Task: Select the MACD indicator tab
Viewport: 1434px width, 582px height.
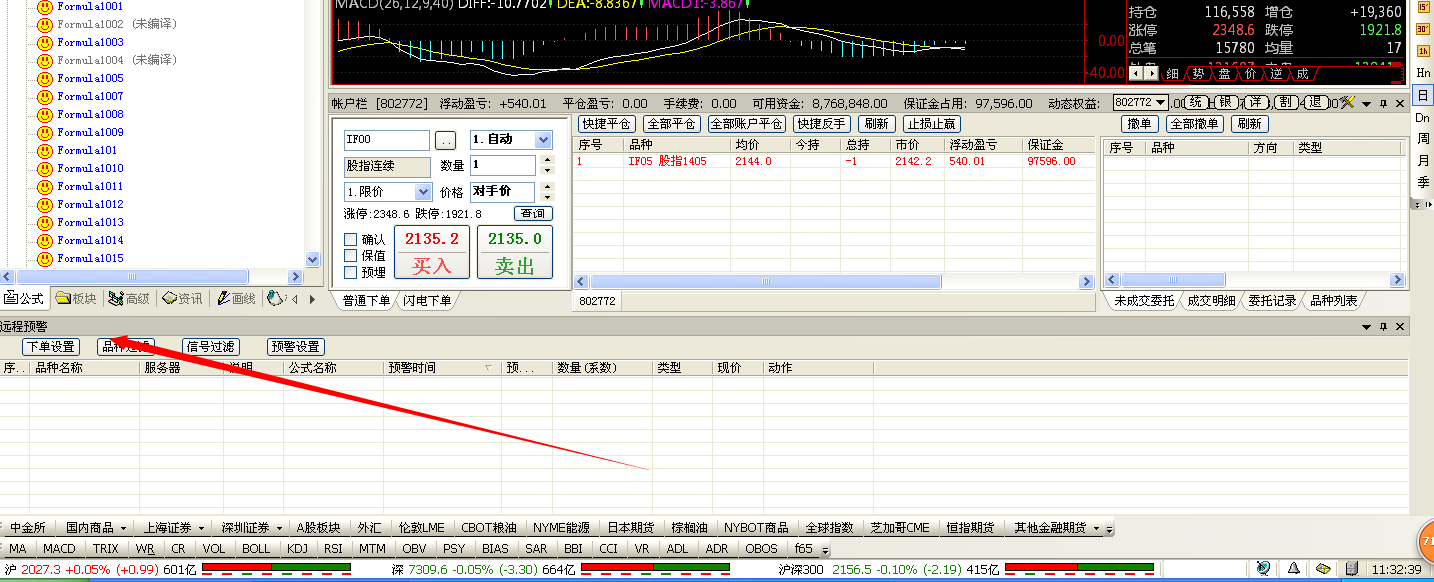Action: click(59, 548)
